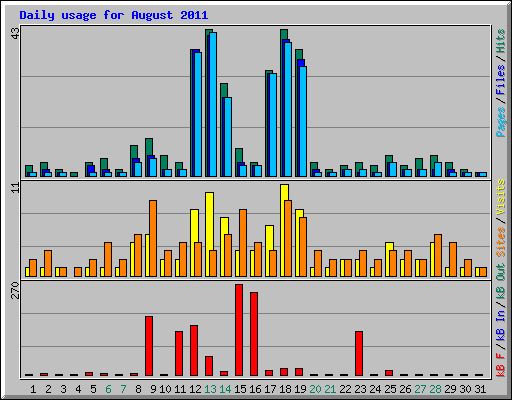
Task: Click the day 20 green axis label
Action: 315,389
